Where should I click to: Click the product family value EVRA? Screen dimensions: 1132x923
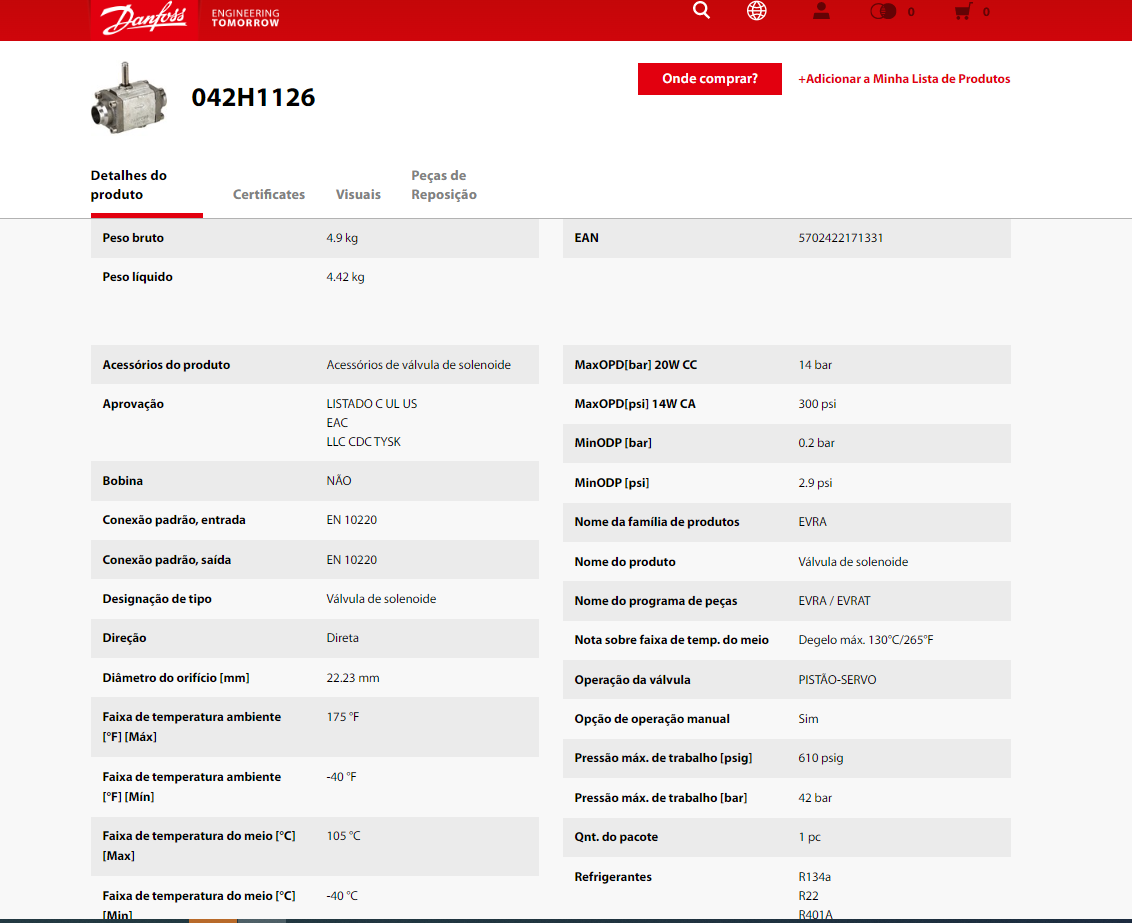(812, 522)
